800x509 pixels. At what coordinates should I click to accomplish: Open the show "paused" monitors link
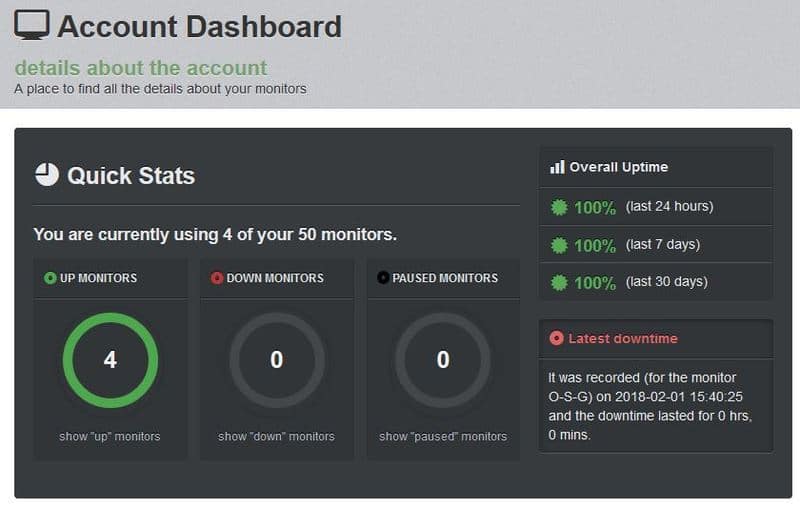coord(443,437)
